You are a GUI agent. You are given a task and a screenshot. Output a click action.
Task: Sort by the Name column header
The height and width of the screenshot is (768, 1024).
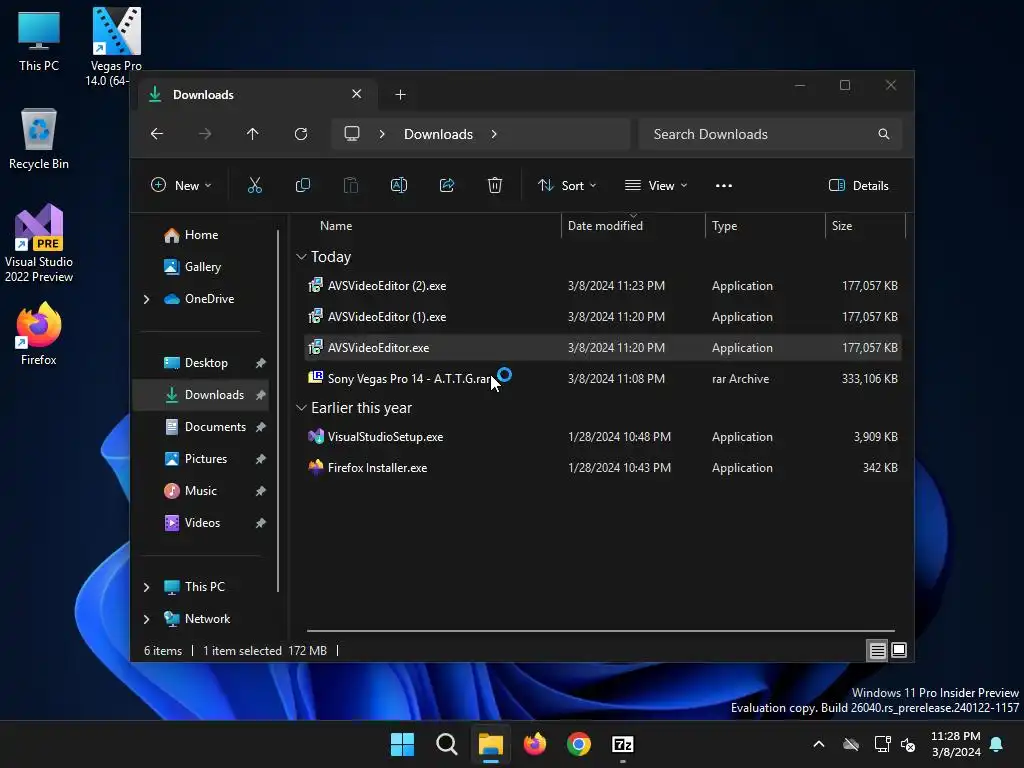[x=336, y=226]
